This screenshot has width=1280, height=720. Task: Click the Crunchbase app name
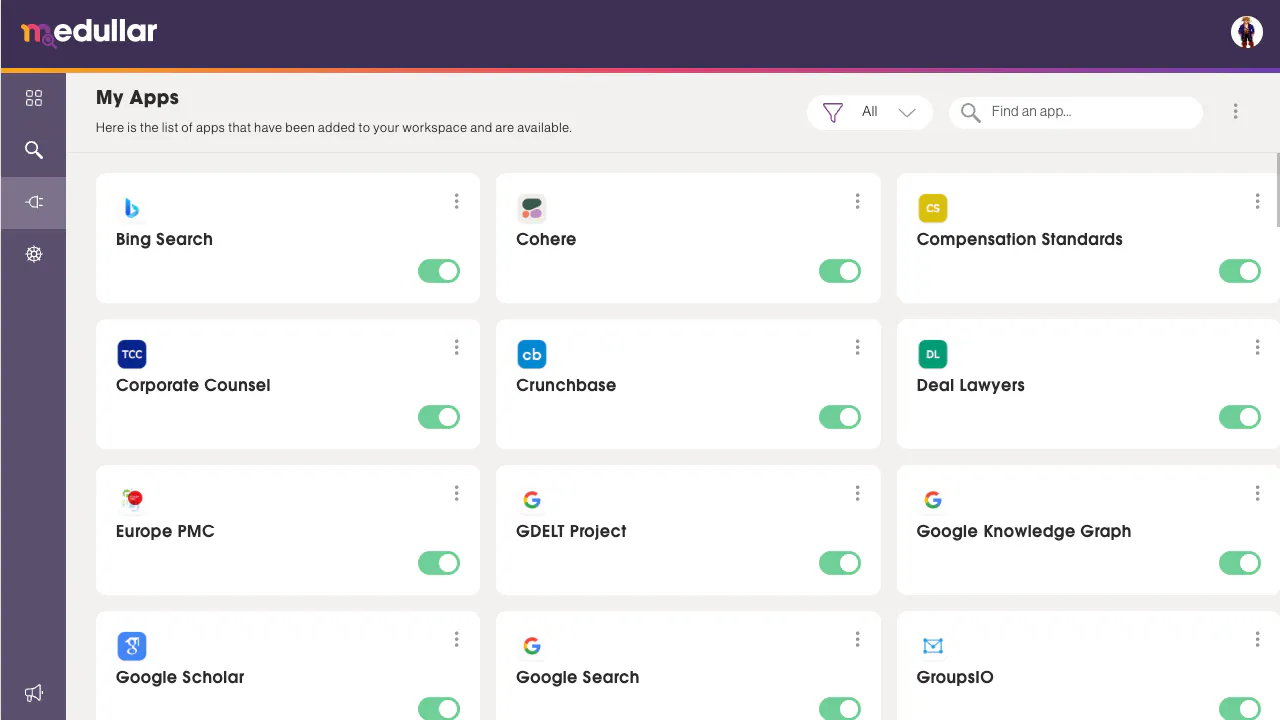pyautogui.click(x=566, y=385)
